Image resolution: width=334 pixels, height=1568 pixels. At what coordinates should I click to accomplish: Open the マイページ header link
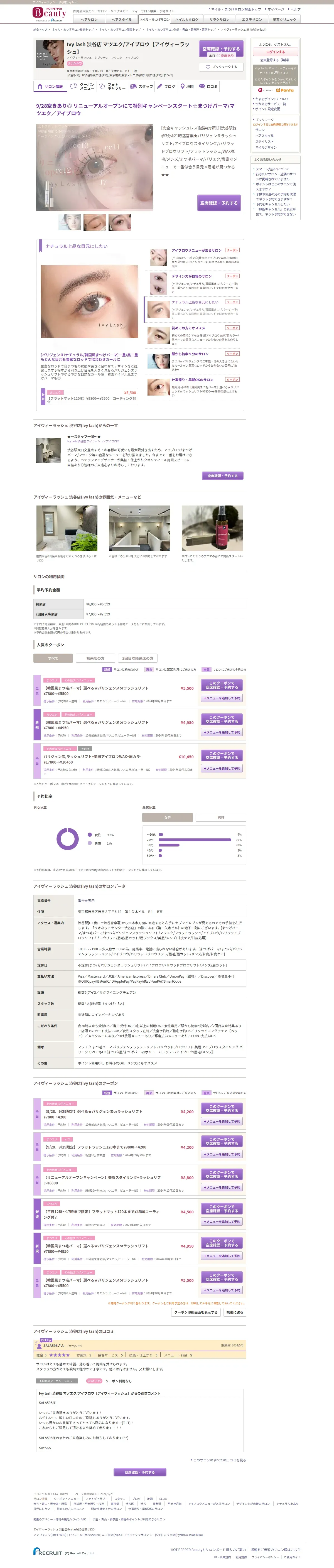[275, 9]
